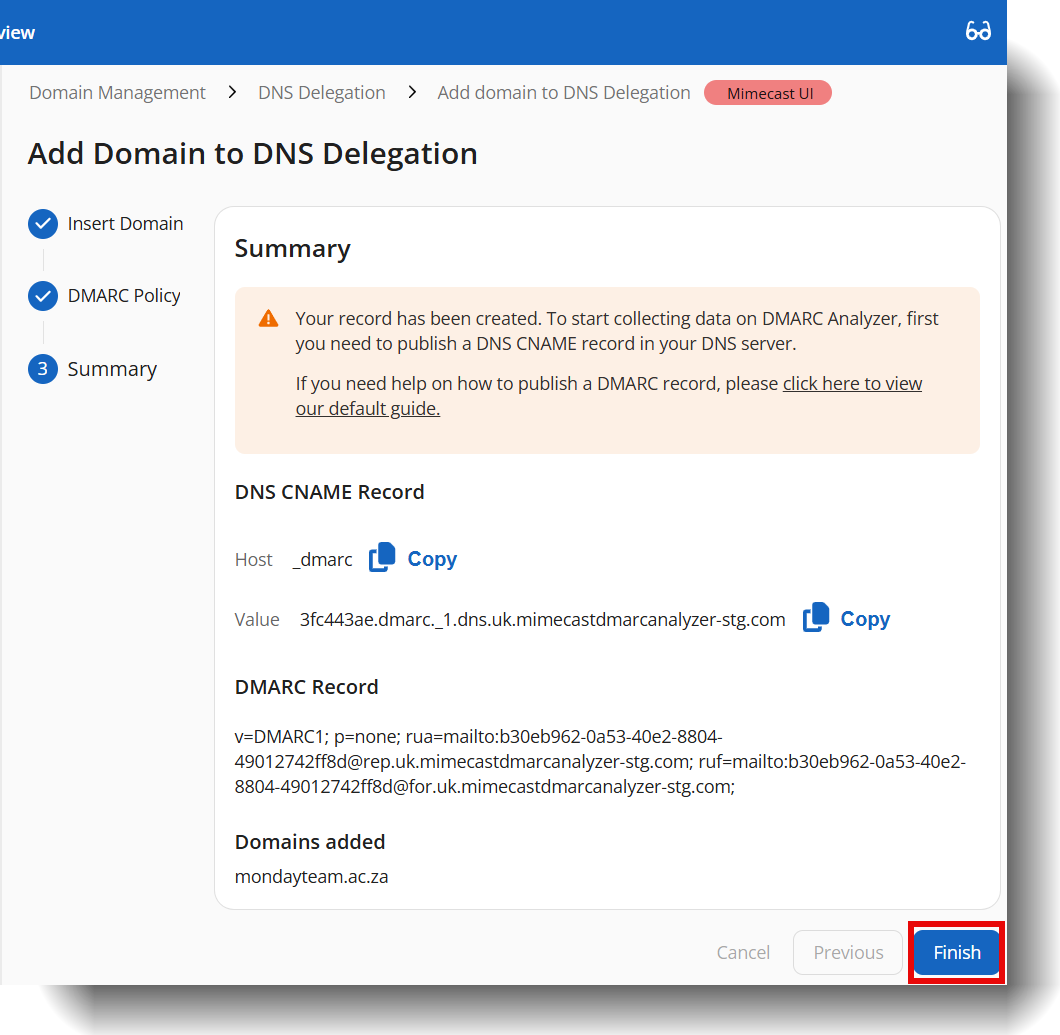Click the Mimecast UI badge
The image size is (1060, 1035).
pyautogui.click(x=767, y=92)
